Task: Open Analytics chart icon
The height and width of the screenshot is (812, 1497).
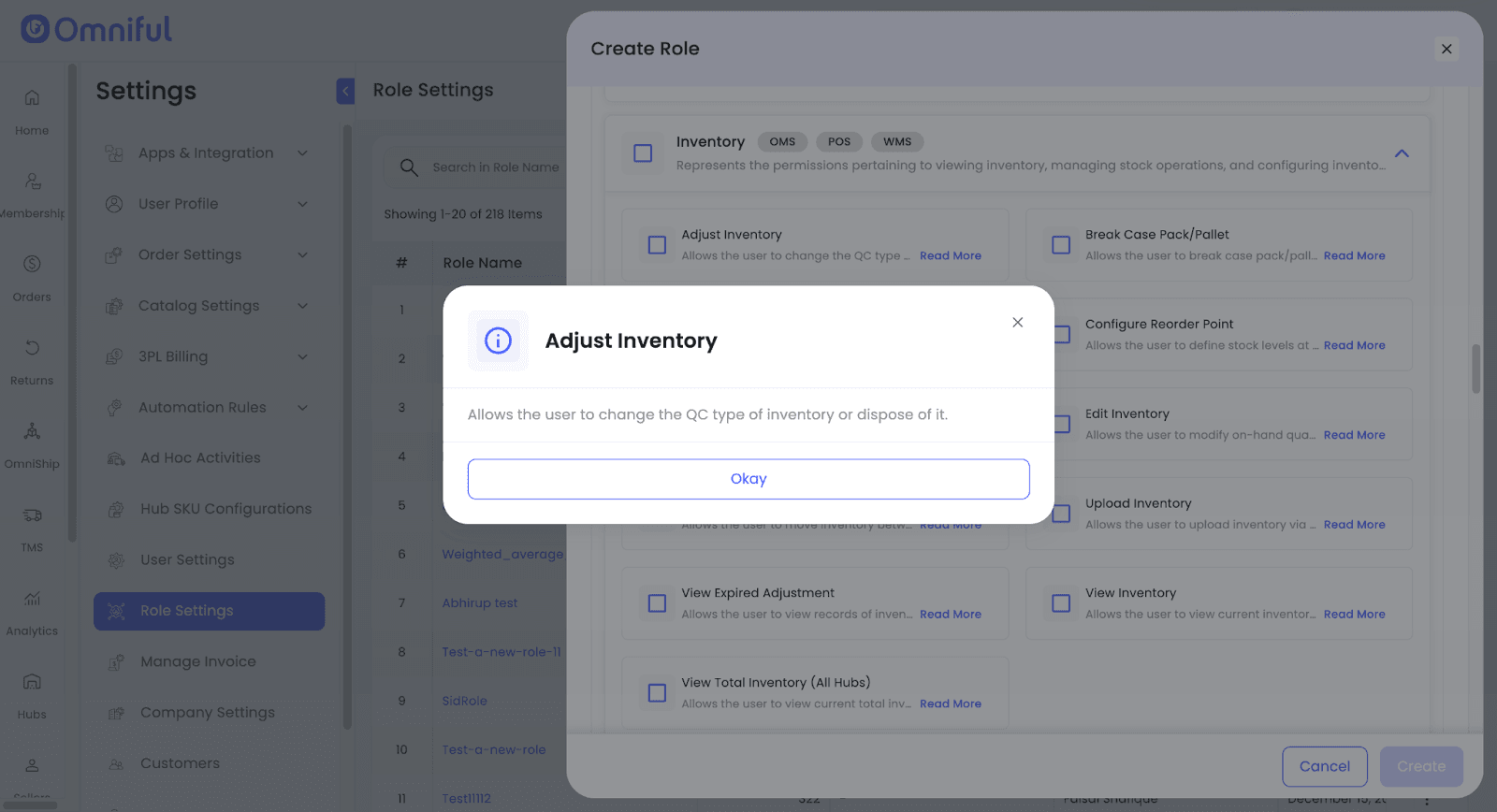Action: (32, 599)
